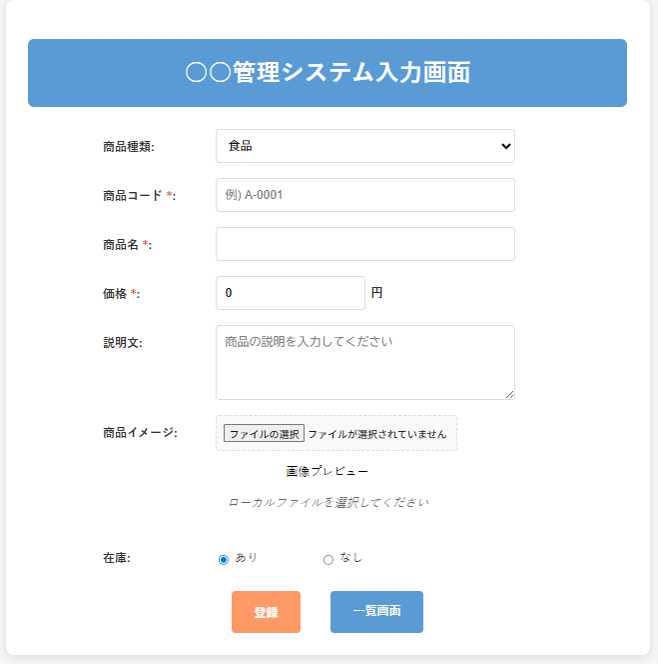Viewport: 658px width, 664px height.
Task: Click inside the 説明文 textarea
Action: click(365, 362)
